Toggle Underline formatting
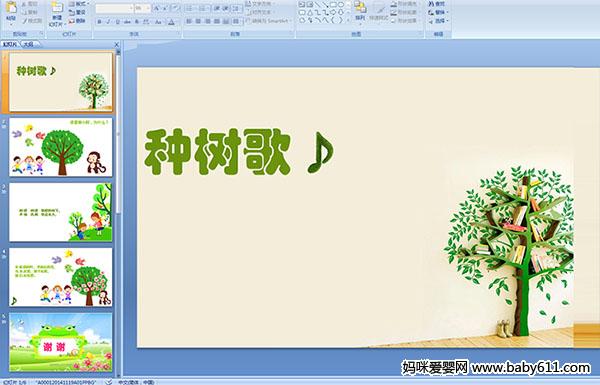Screen dimensions: 600x385 coord(117,22)
